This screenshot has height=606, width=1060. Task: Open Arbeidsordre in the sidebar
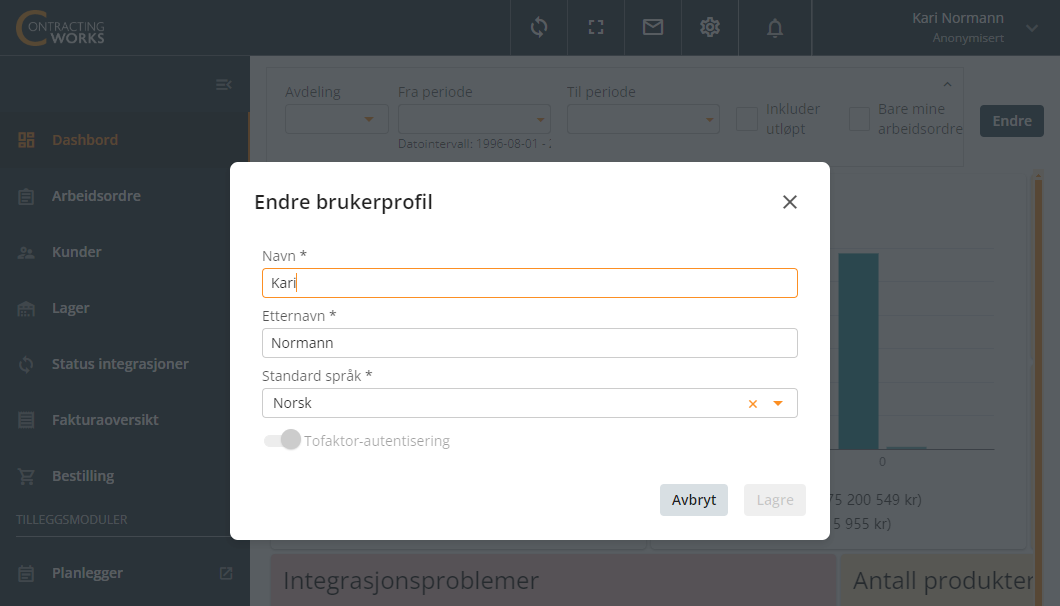click(x=97, y=196)
